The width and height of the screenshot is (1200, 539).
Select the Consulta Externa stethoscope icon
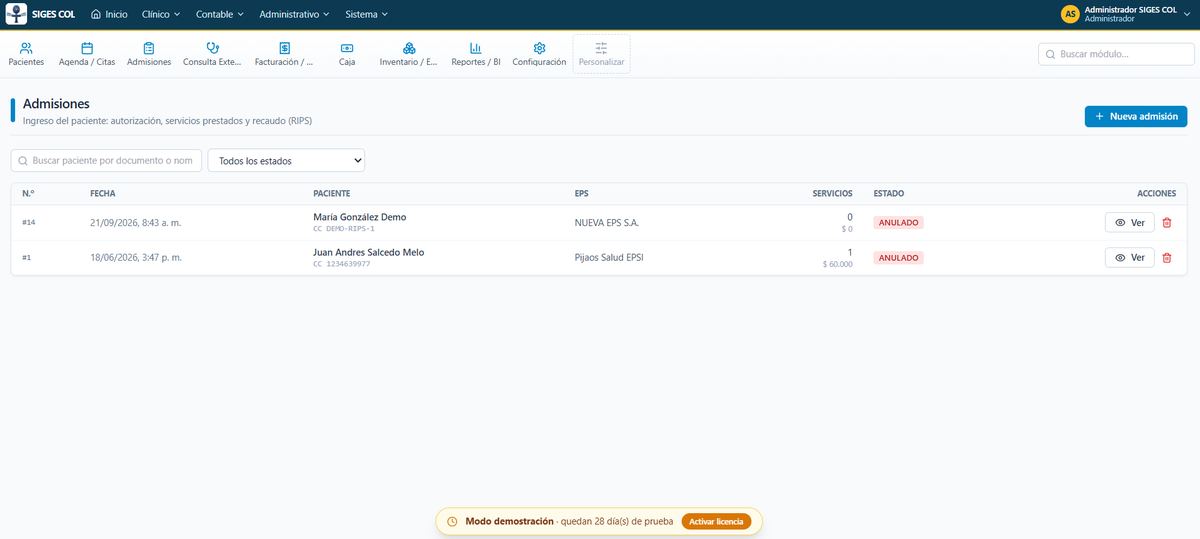[212, 48]
